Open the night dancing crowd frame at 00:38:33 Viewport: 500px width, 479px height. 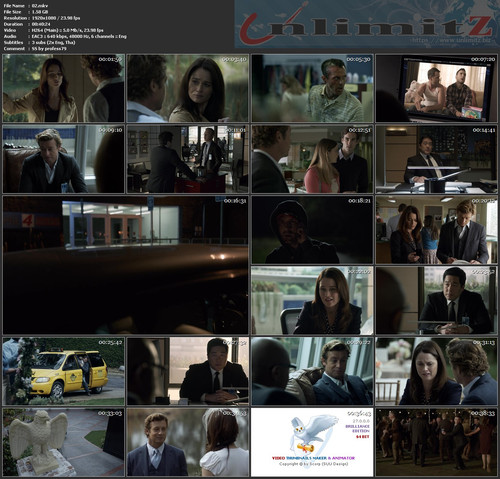pos(437,442)
